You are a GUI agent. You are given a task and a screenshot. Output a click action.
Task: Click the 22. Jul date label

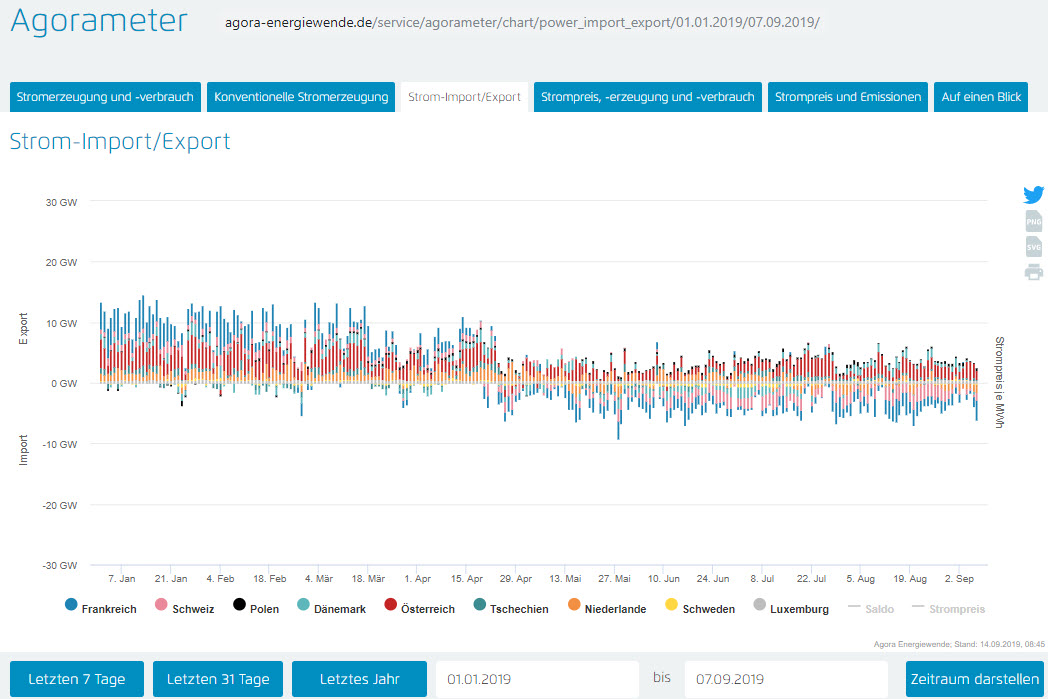click(x=811, y=579)
